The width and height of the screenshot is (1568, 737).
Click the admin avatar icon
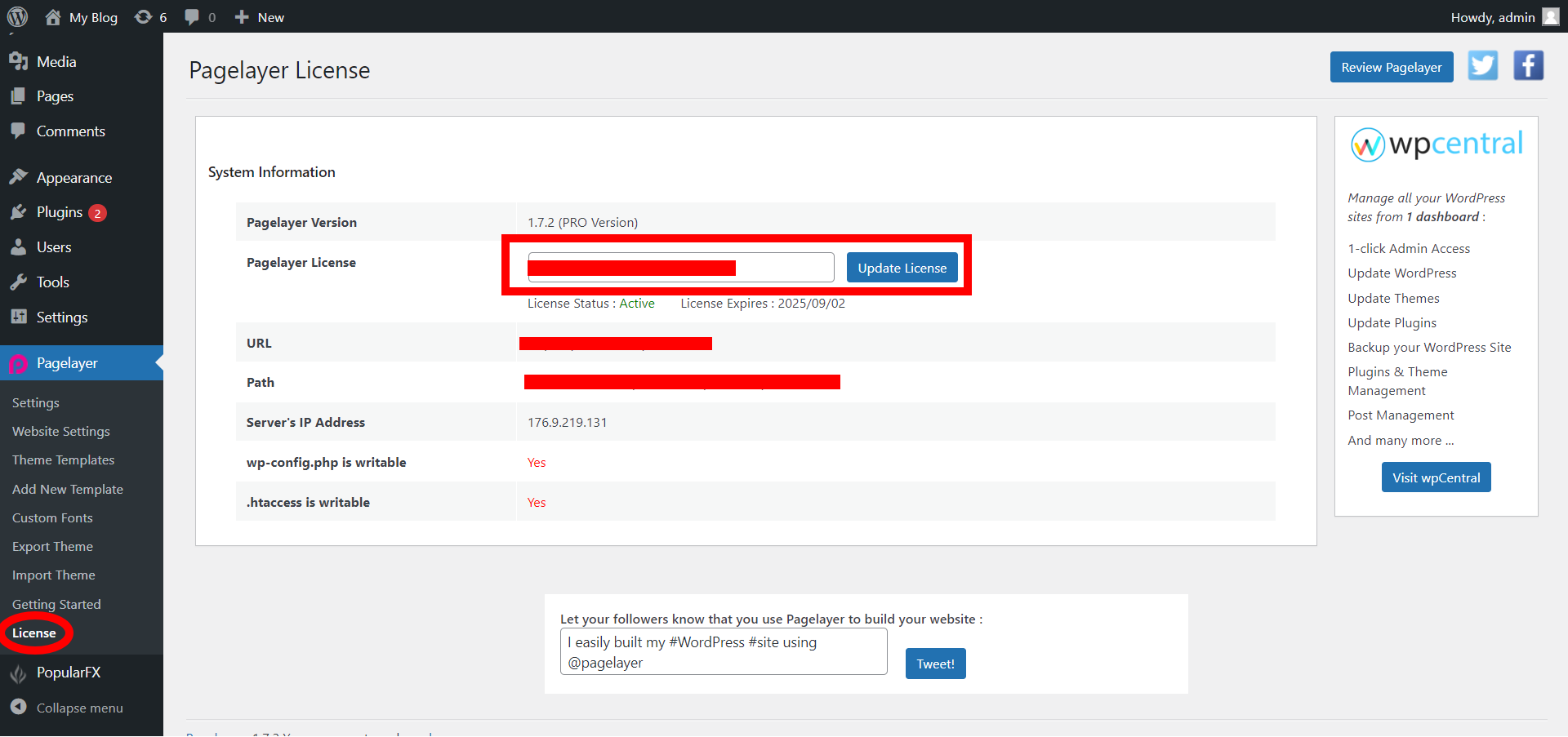[1551, 17]
